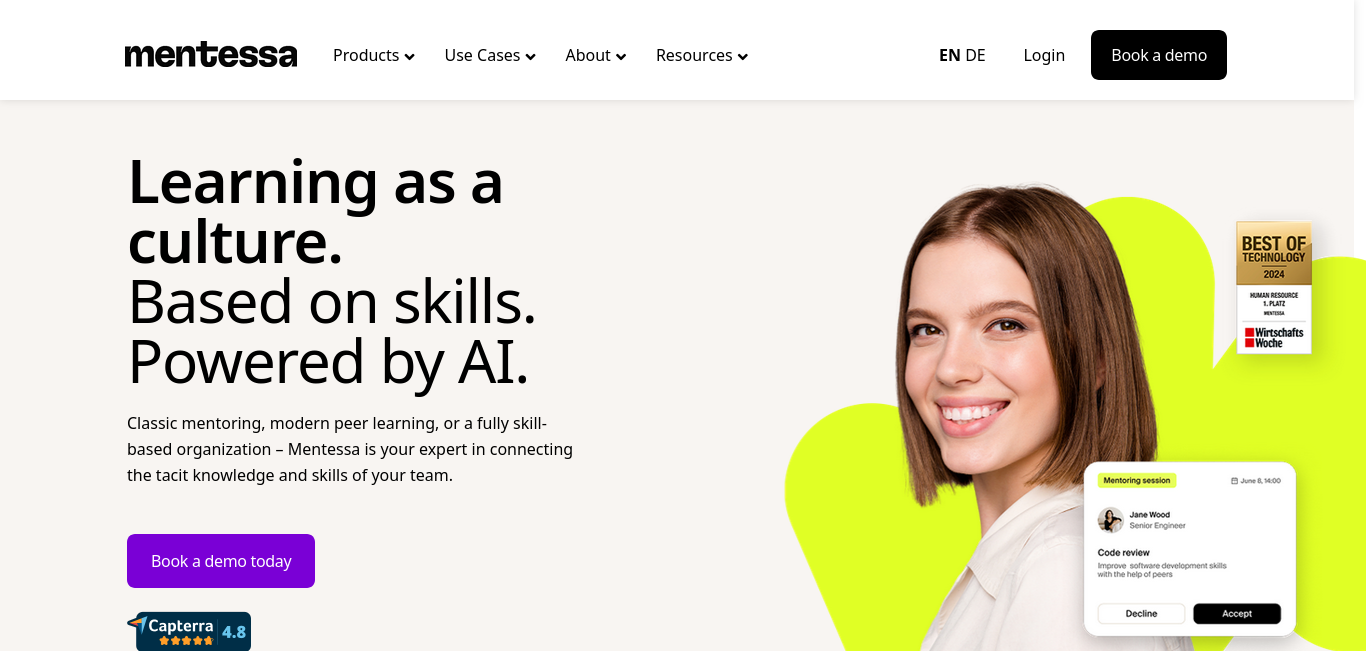The height and width of the screenshot is (651, 1366).
Task: Select the EN language option
Action: point(949,55)
